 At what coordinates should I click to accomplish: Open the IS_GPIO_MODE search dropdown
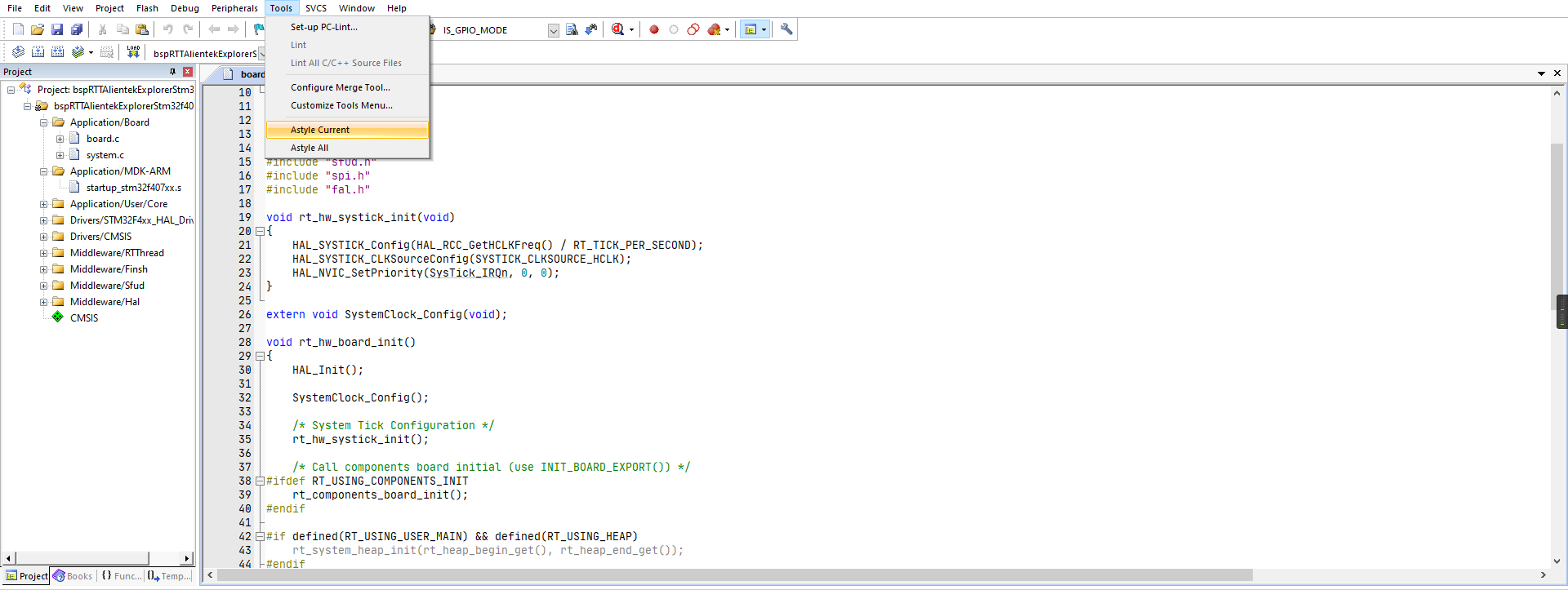coord(553,30)
